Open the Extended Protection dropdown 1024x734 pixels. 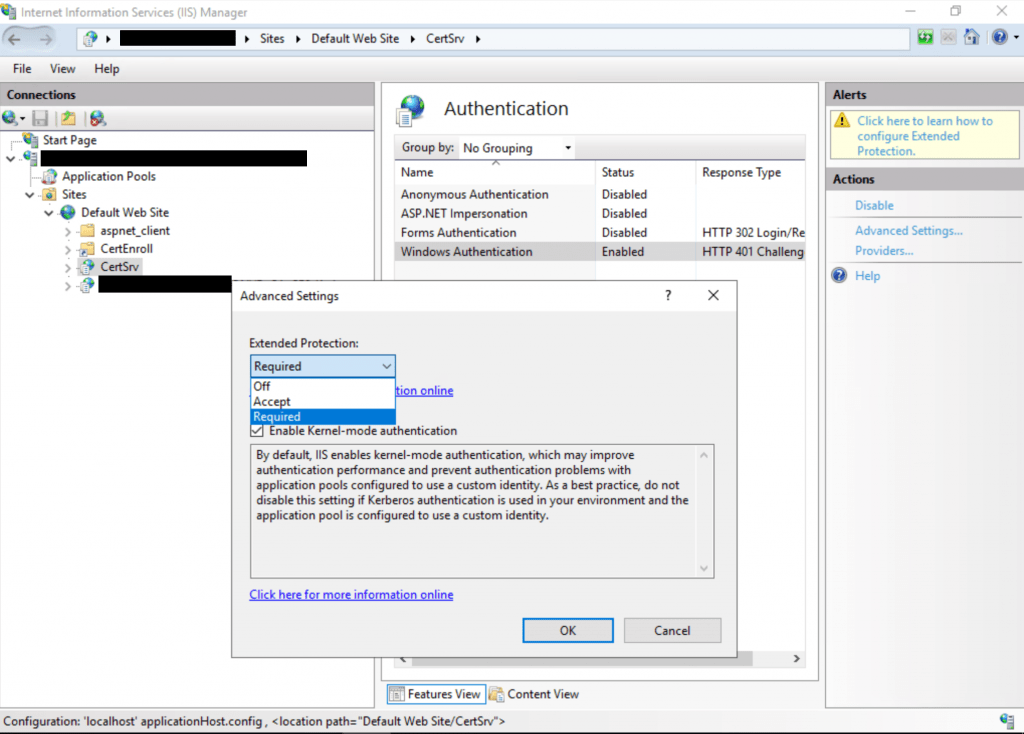point(323,366)
